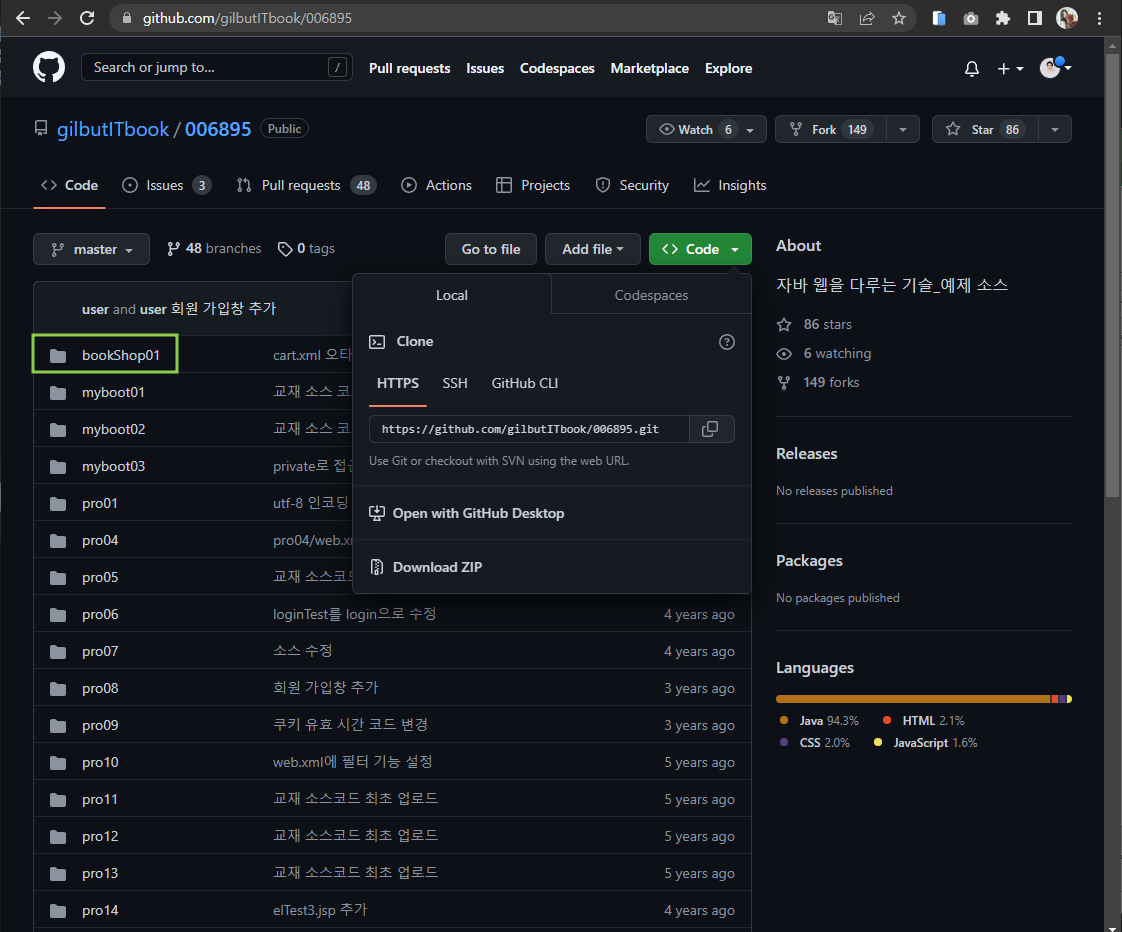Click the Go to file button
Screen dimensions: 1122x932
click(x=491, y=249)
